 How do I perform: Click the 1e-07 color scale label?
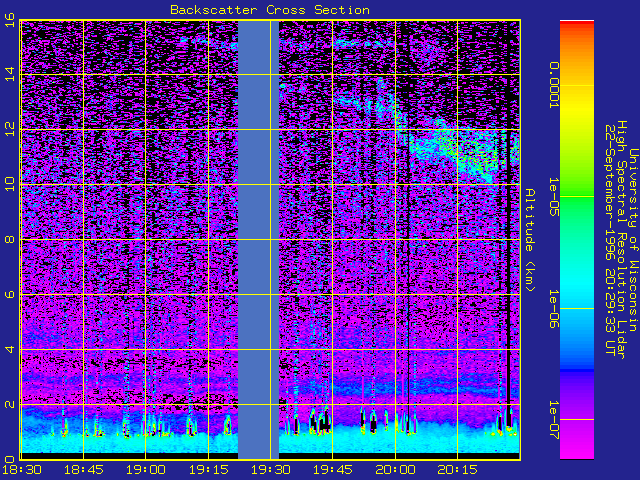coord(553,420)
